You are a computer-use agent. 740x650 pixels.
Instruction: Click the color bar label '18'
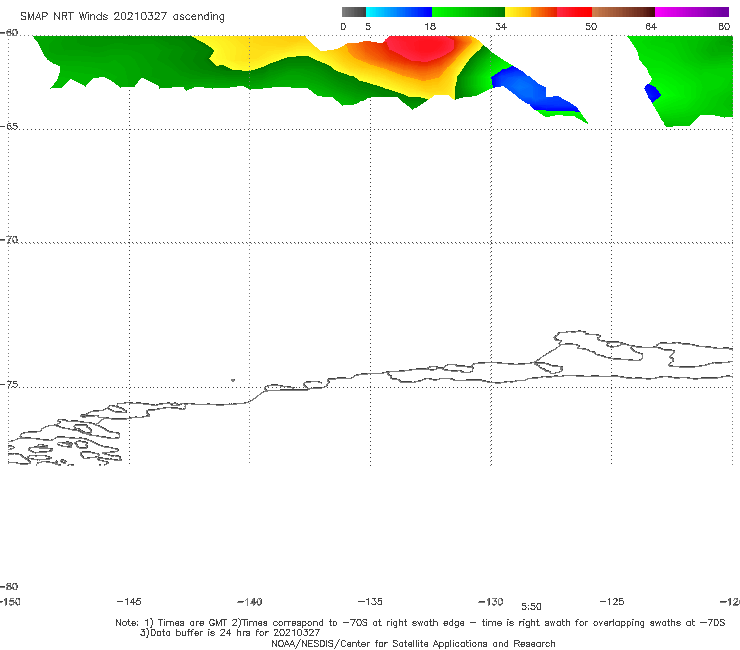coord(430,26)
